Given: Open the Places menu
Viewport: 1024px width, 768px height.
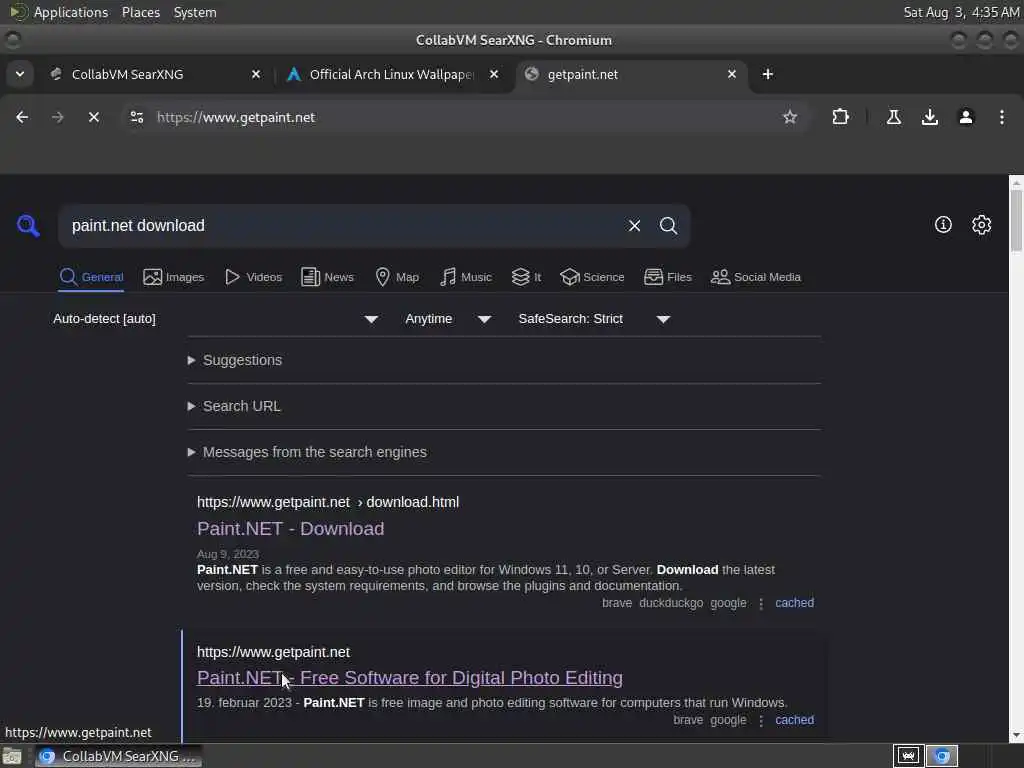Looking at the screenshot, I should click(140, 12).
